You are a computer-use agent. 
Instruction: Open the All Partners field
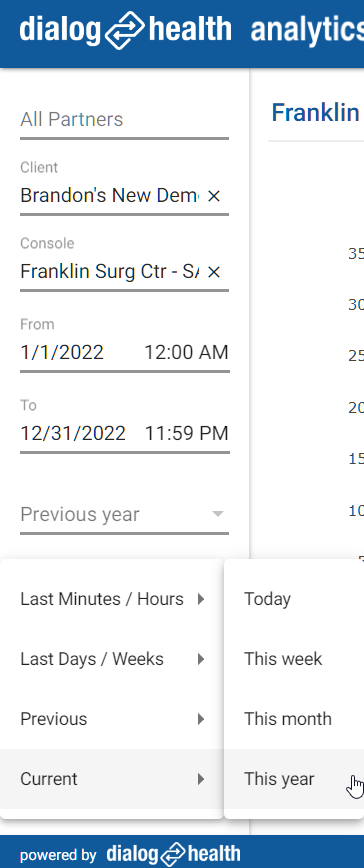click(124, 120)
